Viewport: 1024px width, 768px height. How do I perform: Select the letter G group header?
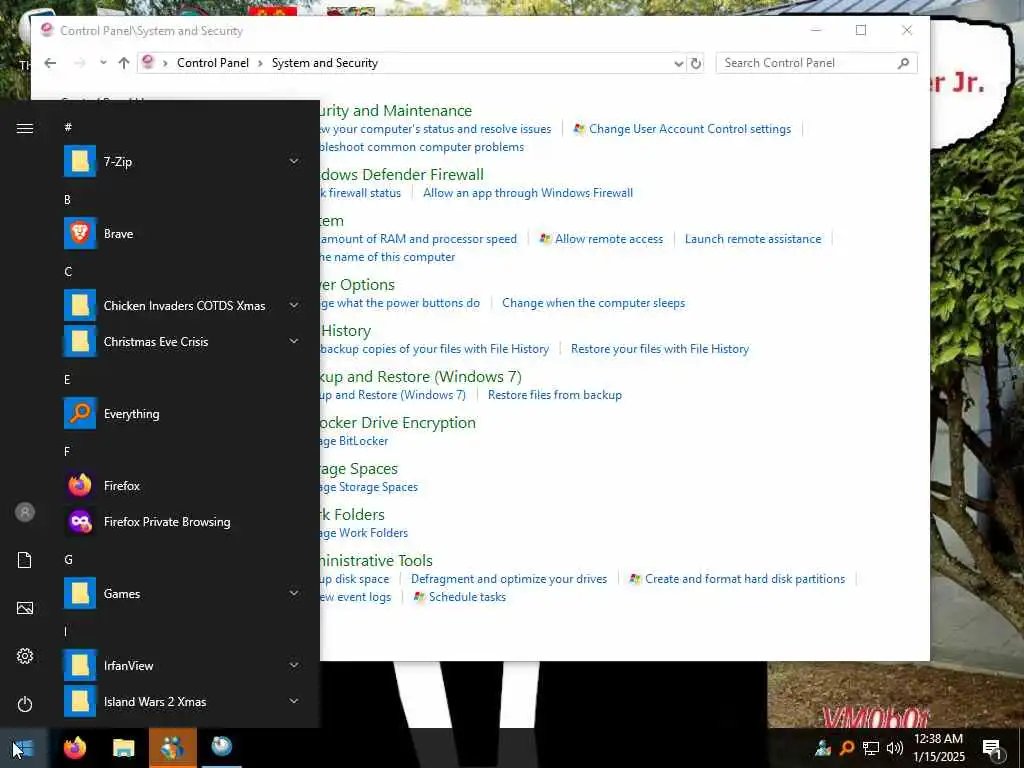(x=68, y=560)
